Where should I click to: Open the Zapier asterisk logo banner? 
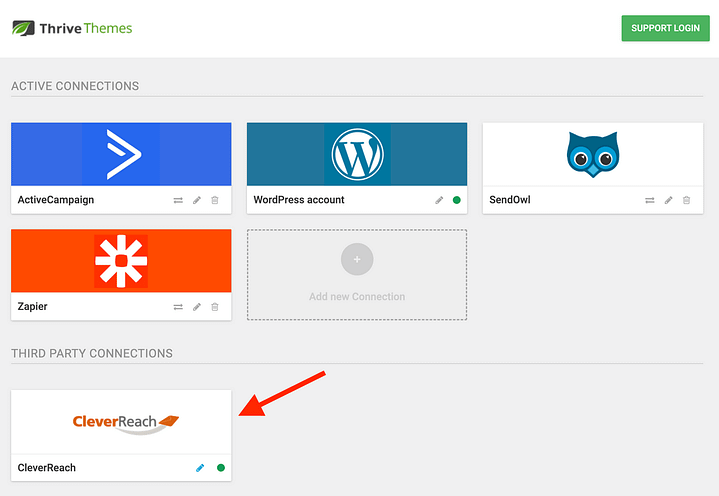tap(121, 261)
